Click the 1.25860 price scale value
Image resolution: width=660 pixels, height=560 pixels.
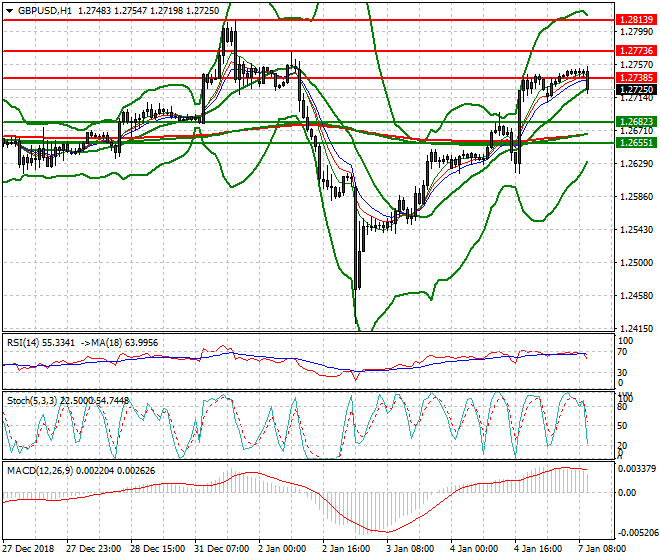637,197
